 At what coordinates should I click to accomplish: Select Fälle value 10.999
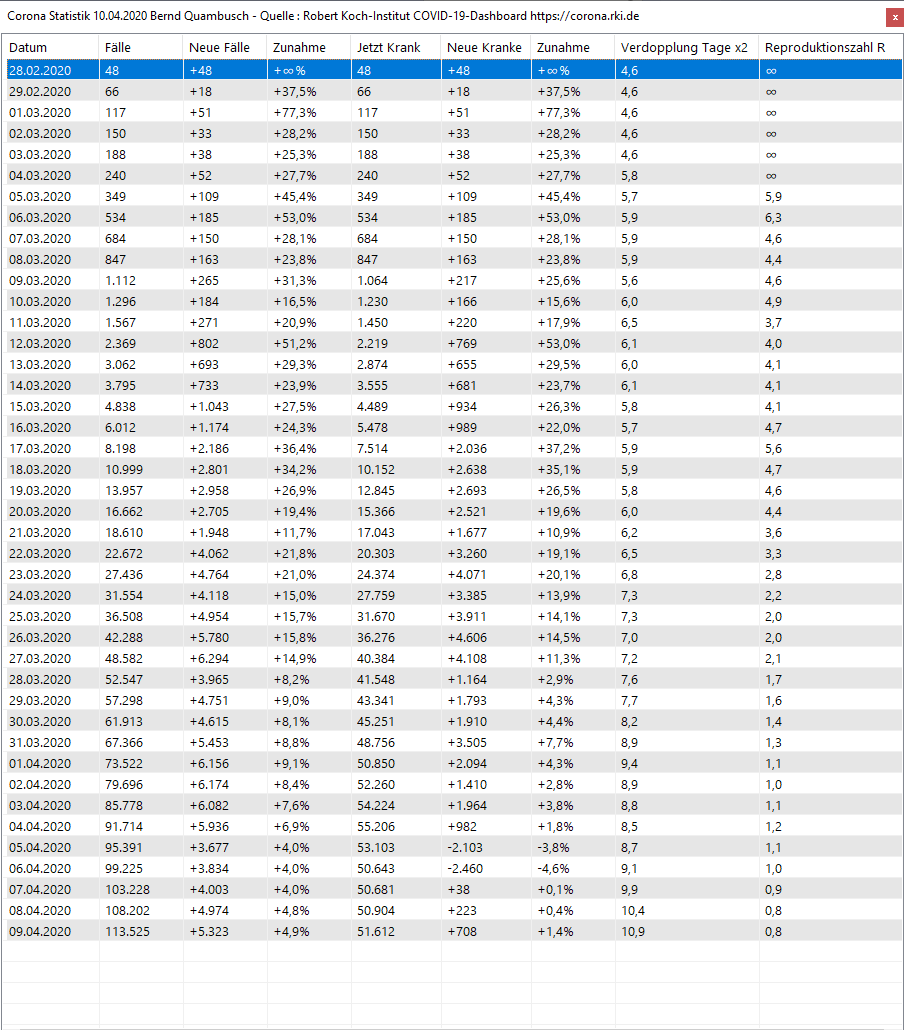coord(124,470)
